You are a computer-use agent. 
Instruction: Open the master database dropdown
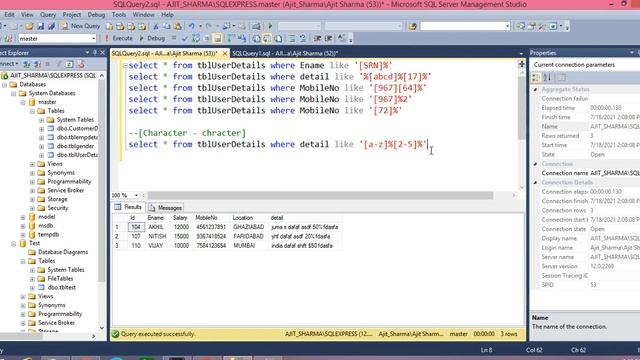click(93, 38)
